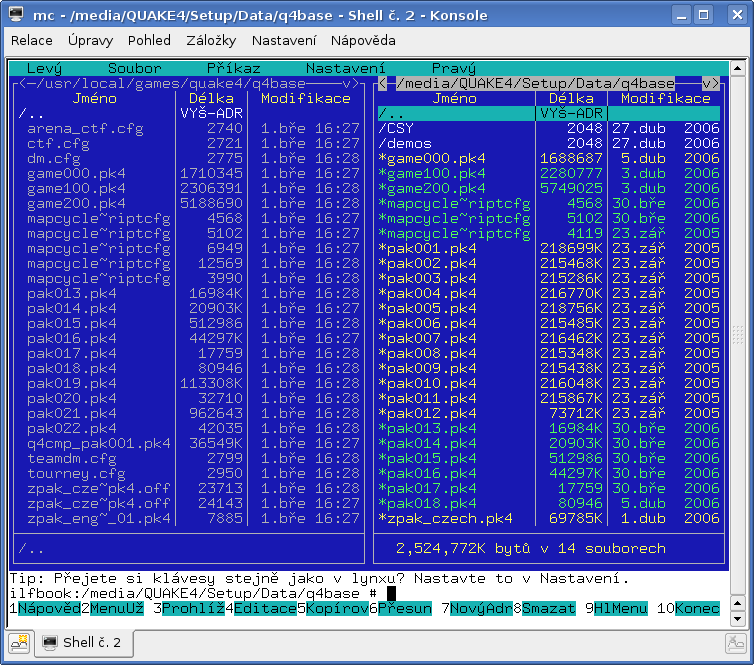Select the parent directory /.. in the right panel
The image size is (754, 665).
pyautogui.click(x=549, y=113)
